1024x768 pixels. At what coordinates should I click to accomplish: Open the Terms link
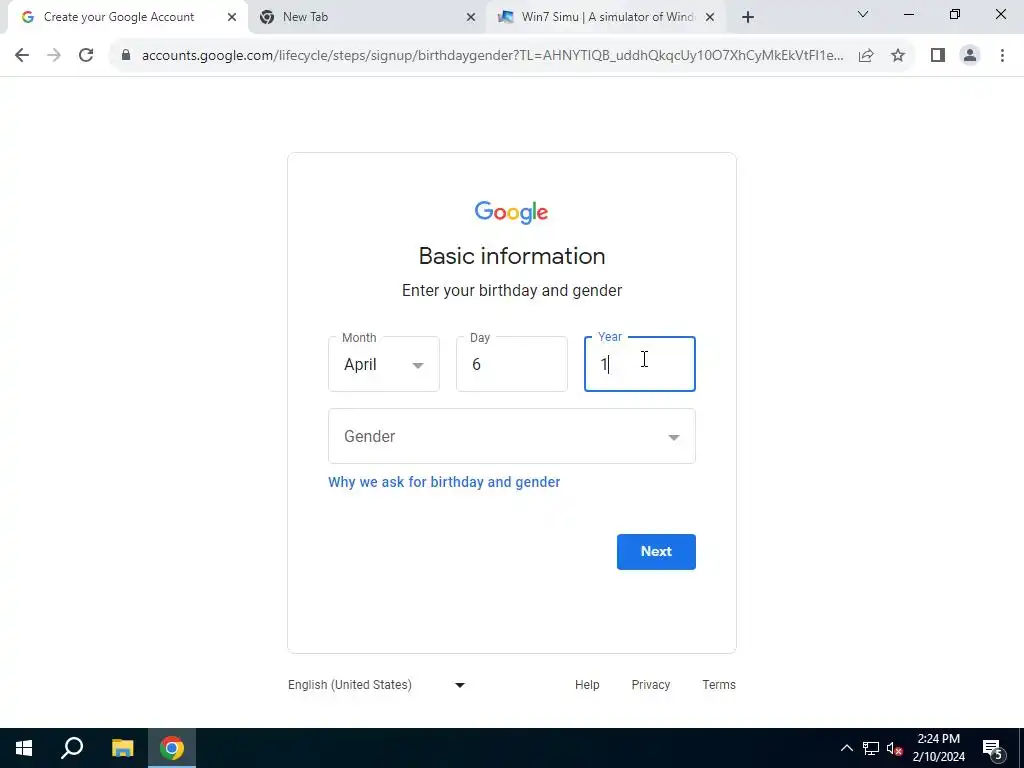[719, 685]
